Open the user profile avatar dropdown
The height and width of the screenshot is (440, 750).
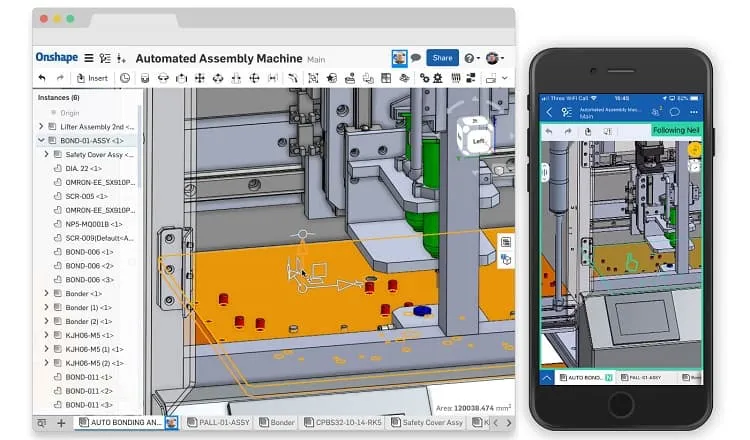(495, 58)
